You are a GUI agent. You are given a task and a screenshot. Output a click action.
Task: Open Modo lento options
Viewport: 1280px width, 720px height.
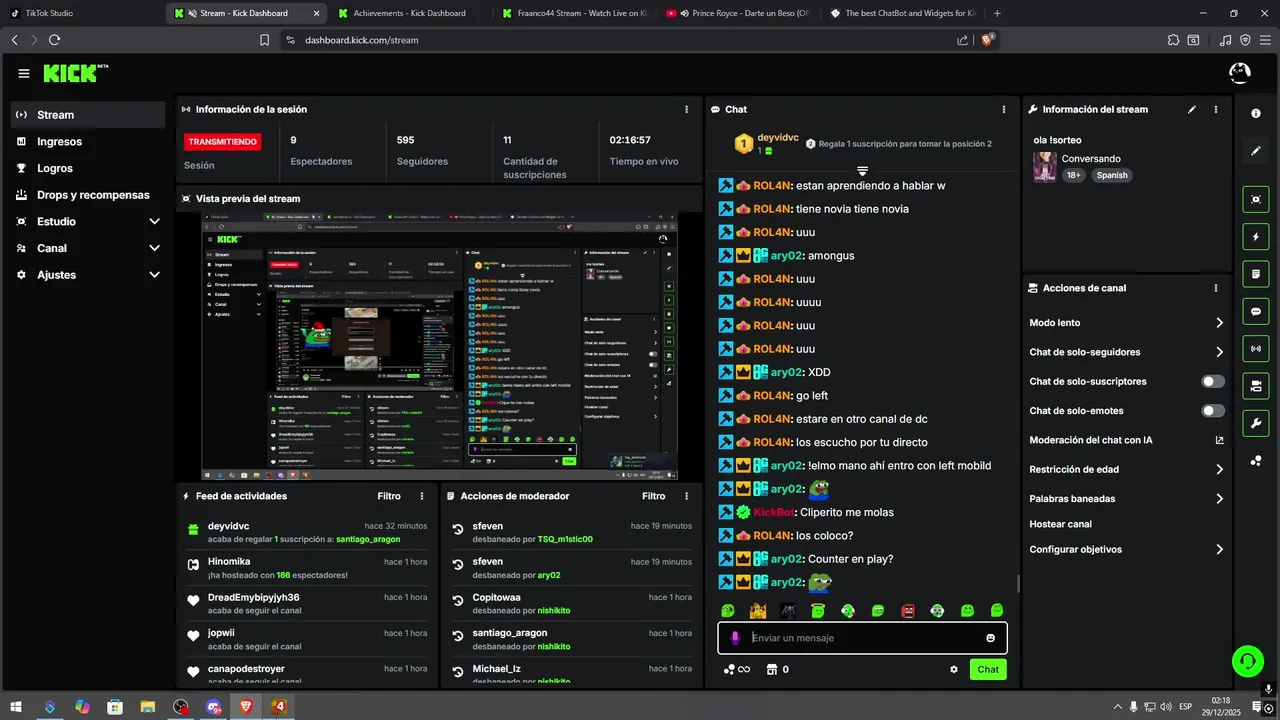tap(1127, 323)
